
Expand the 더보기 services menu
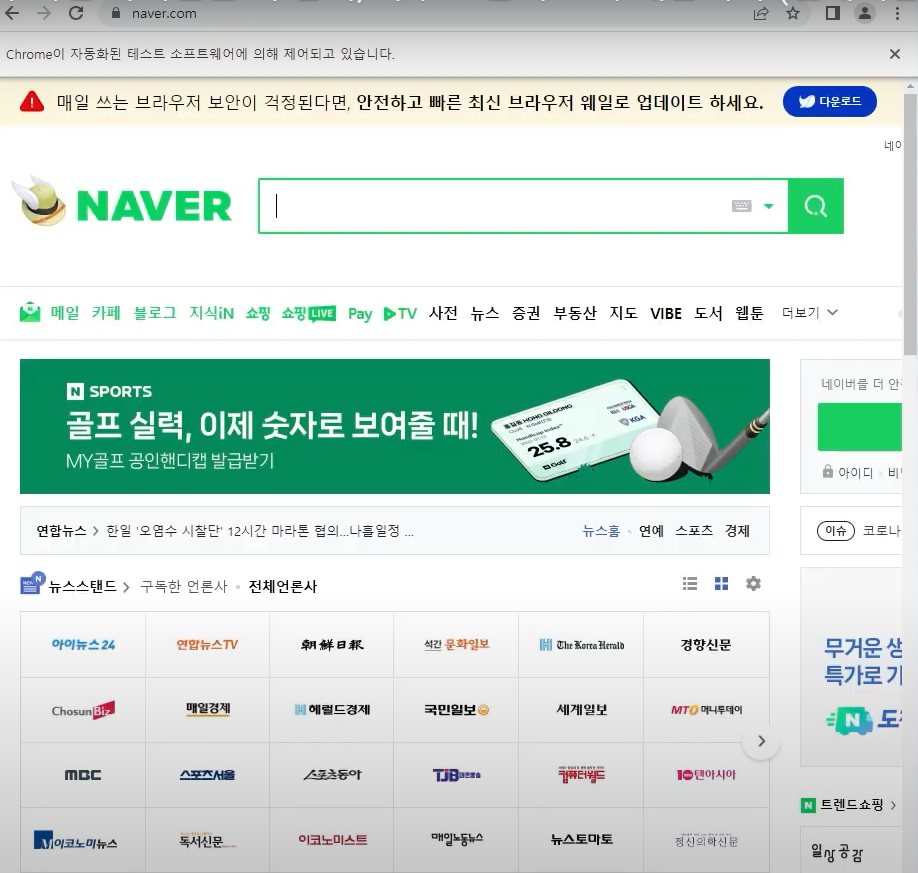pos(810,313)
